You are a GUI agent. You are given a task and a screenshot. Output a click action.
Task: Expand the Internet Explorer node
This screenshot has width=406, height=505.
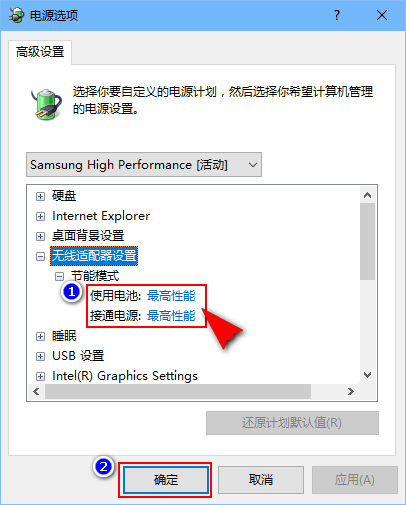point(40,216)
